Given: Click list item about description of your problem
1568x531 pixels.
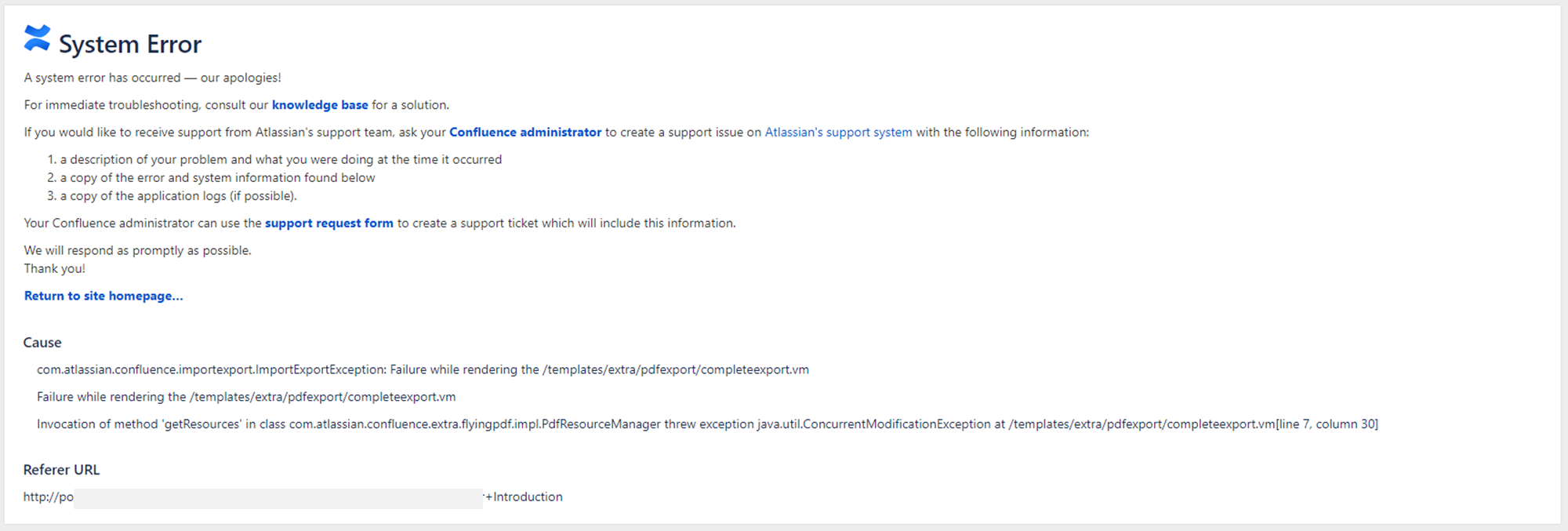Looking at the screenshot, I should click(x=274, y=159).
